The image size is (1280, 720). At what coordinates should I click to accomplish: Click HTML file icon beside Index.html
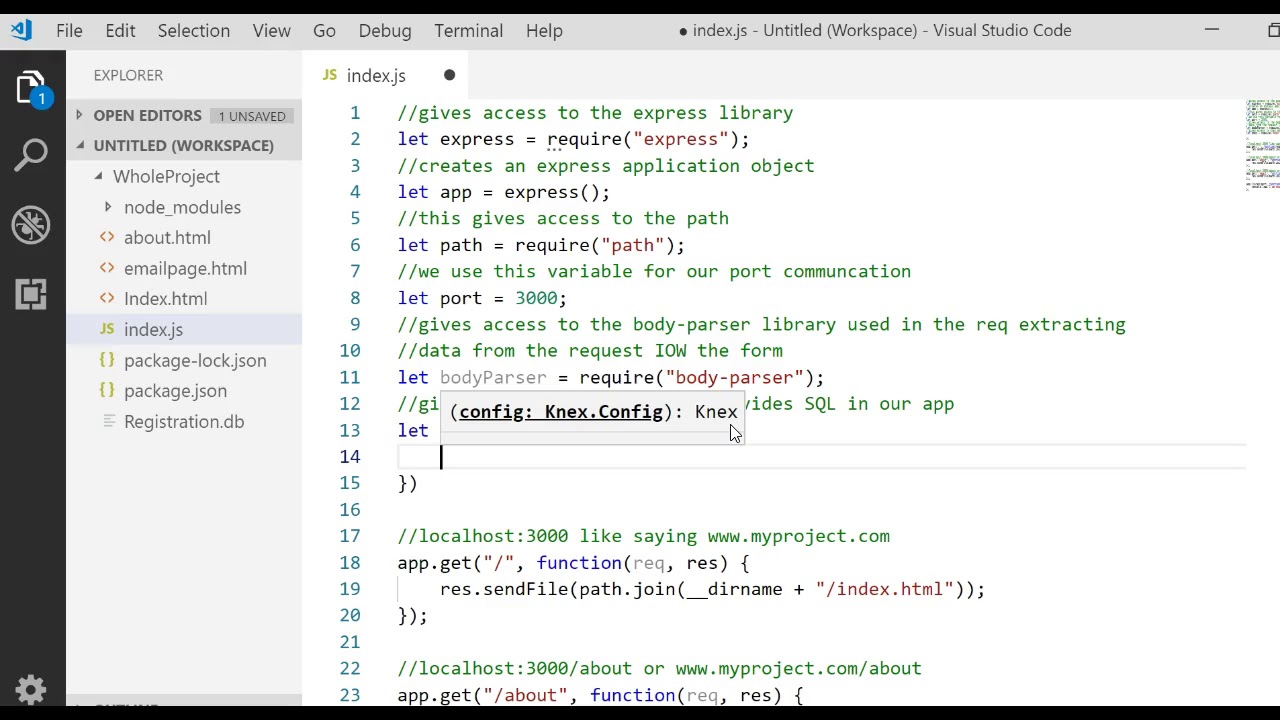click(x=107, y=299)
